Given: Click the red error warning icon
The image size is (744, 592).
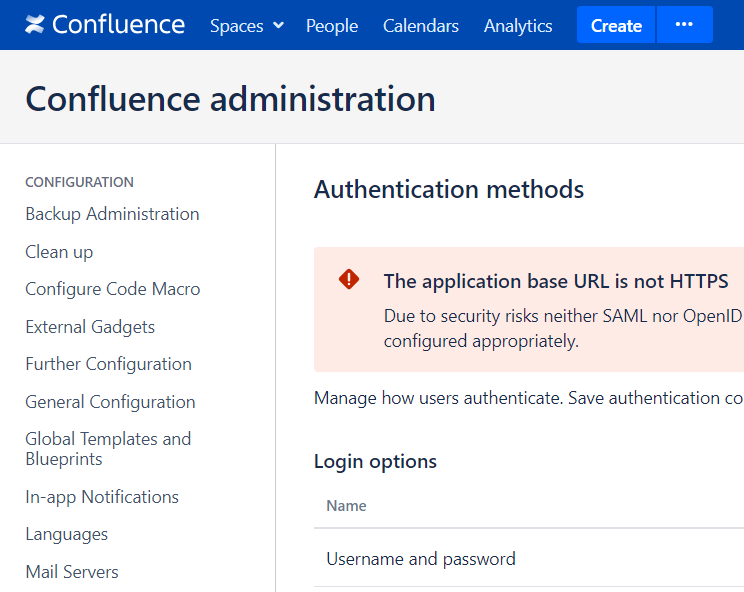Looking at the screenshot, I should [349, 279].
